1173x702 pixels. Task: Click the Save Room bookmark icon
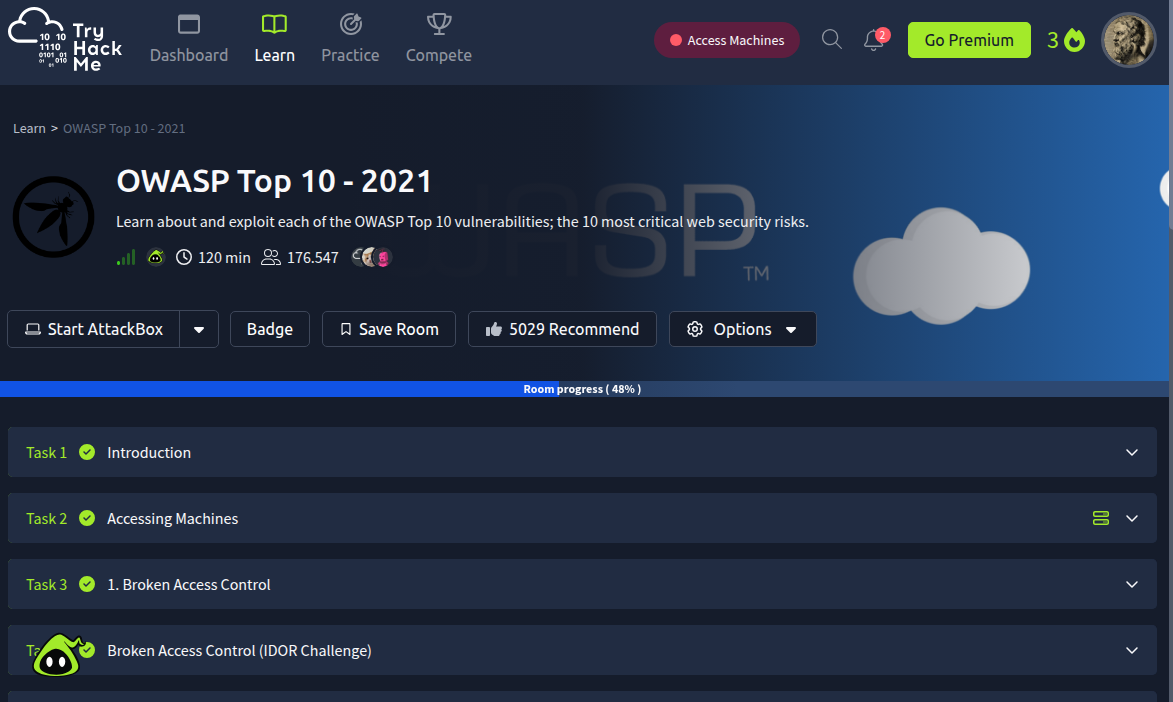click(346, 329)
